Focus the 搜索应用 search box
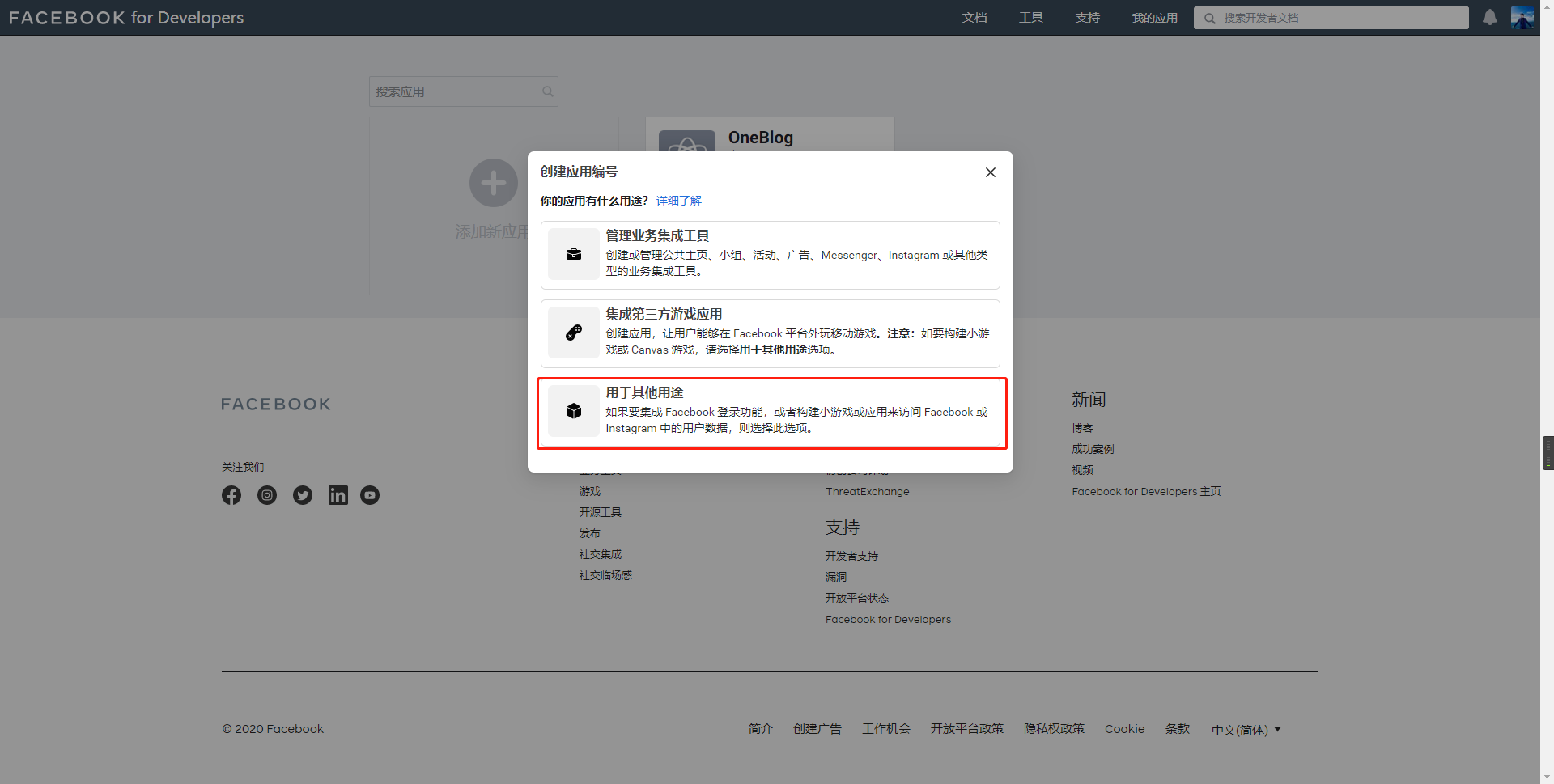This screenshot has width=1554, height=784. 463,91
